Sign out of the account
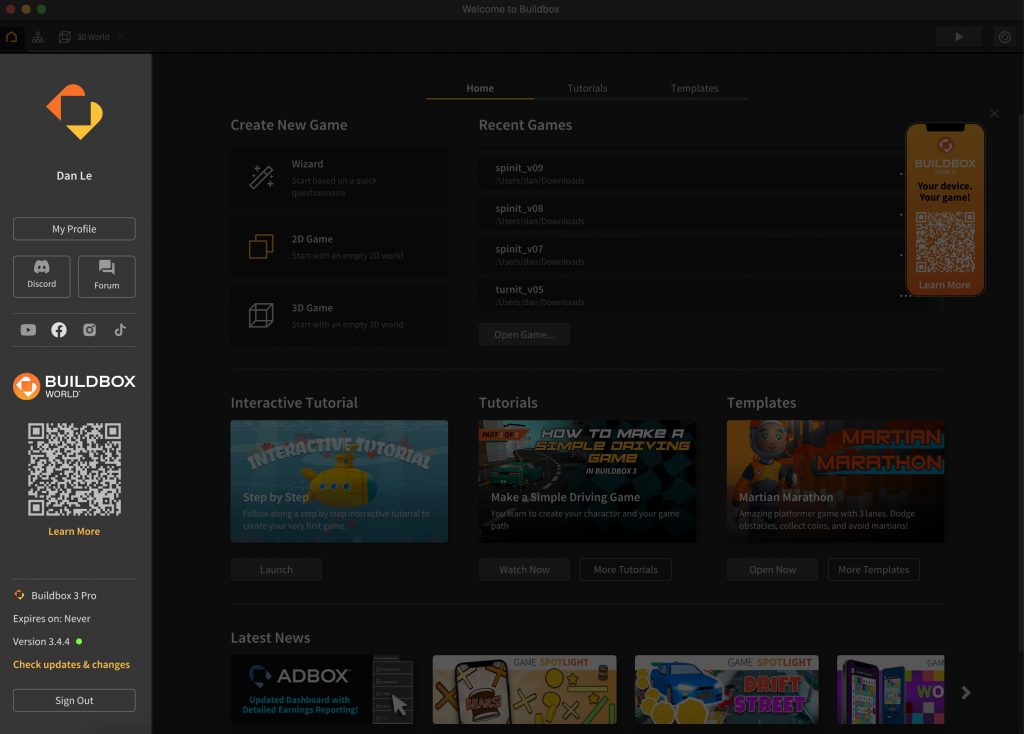This screenshot has width=1024, height=734. pyautogui.click(x=74, y=701)
